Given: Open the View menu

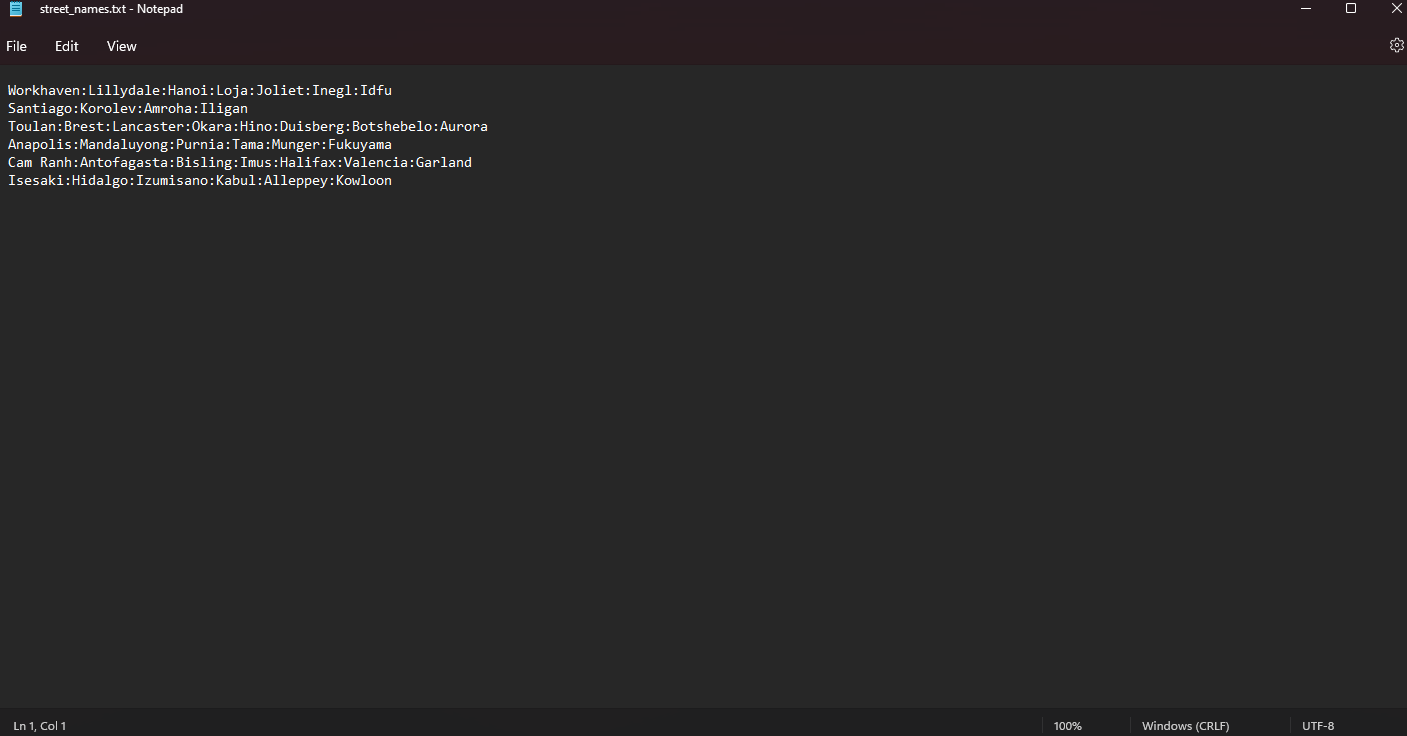Looking at the screenshot, I should pos(121,46).
